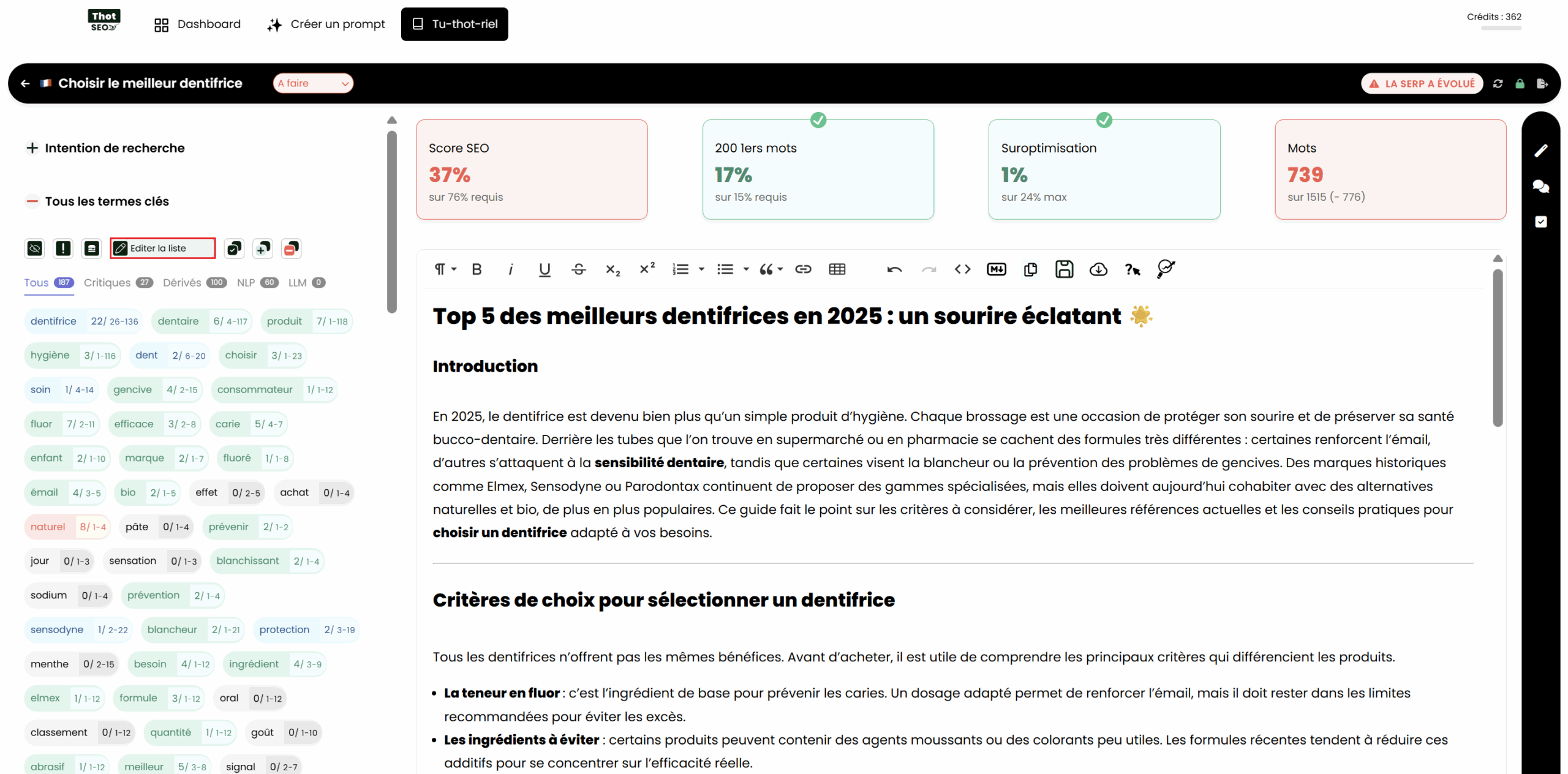Click the insert link icon
The image size is (1568, 774).
(802, 269)
